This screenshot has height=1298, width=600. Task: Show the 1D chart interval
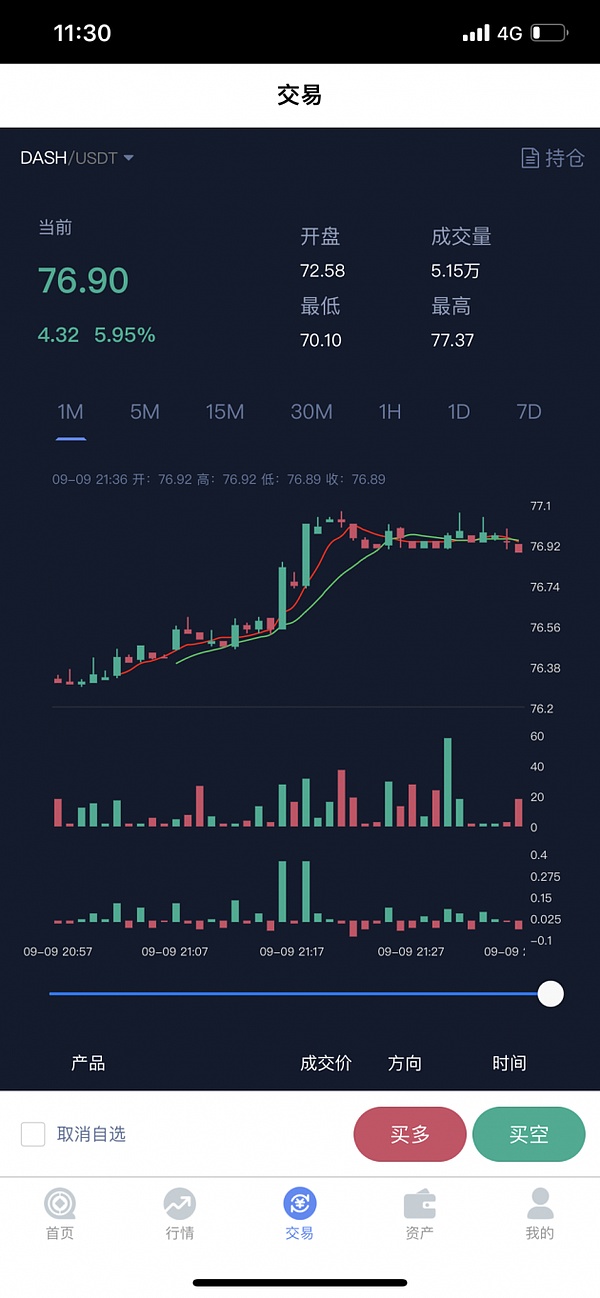[x=459, y=412]
